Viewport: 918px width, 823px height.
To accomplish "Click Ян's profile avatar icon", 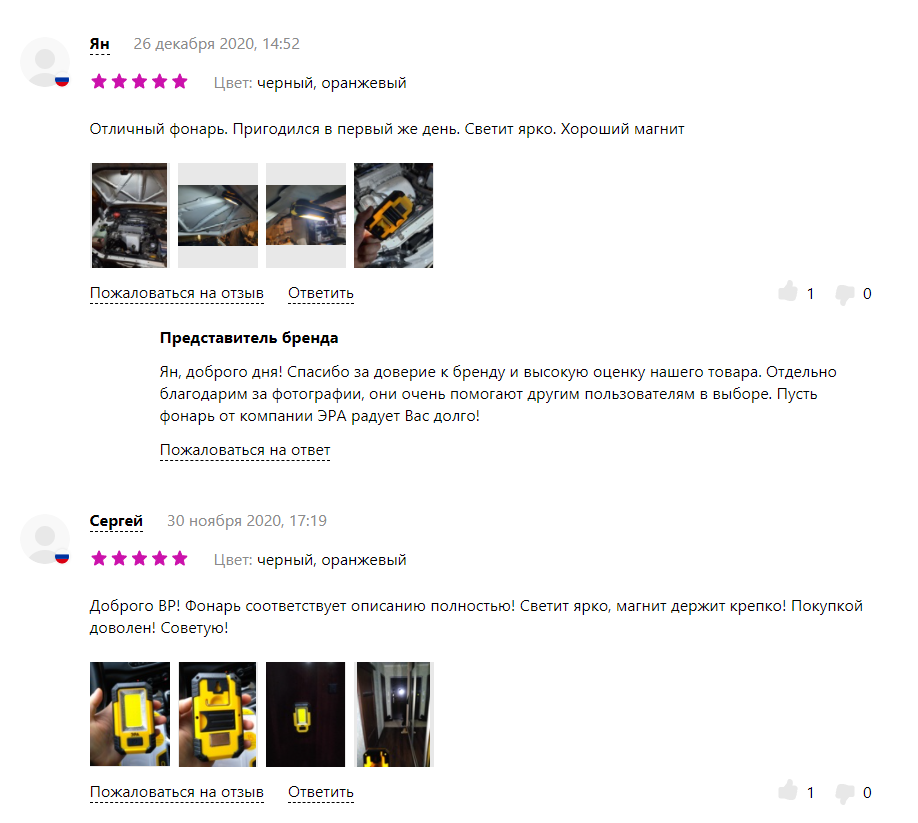I will point(45,62).
